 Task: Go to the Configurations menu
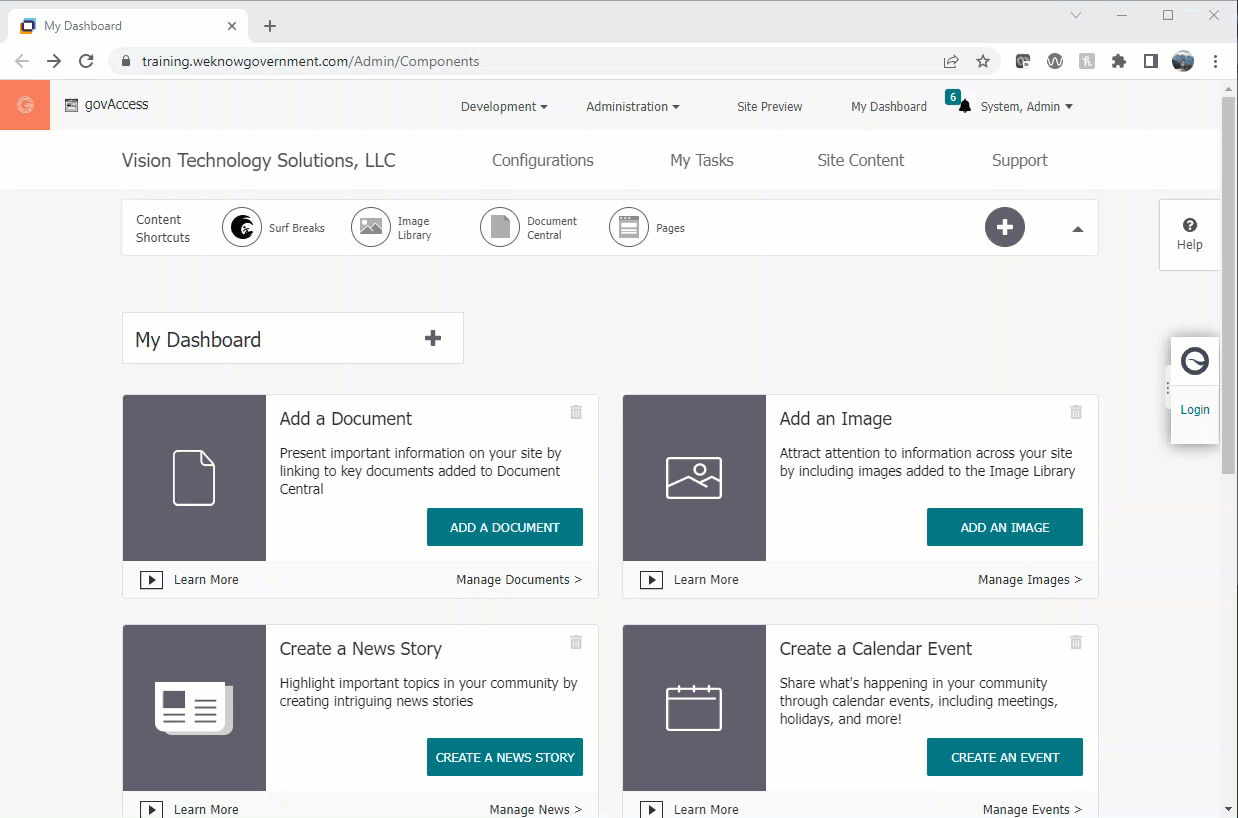542,160
